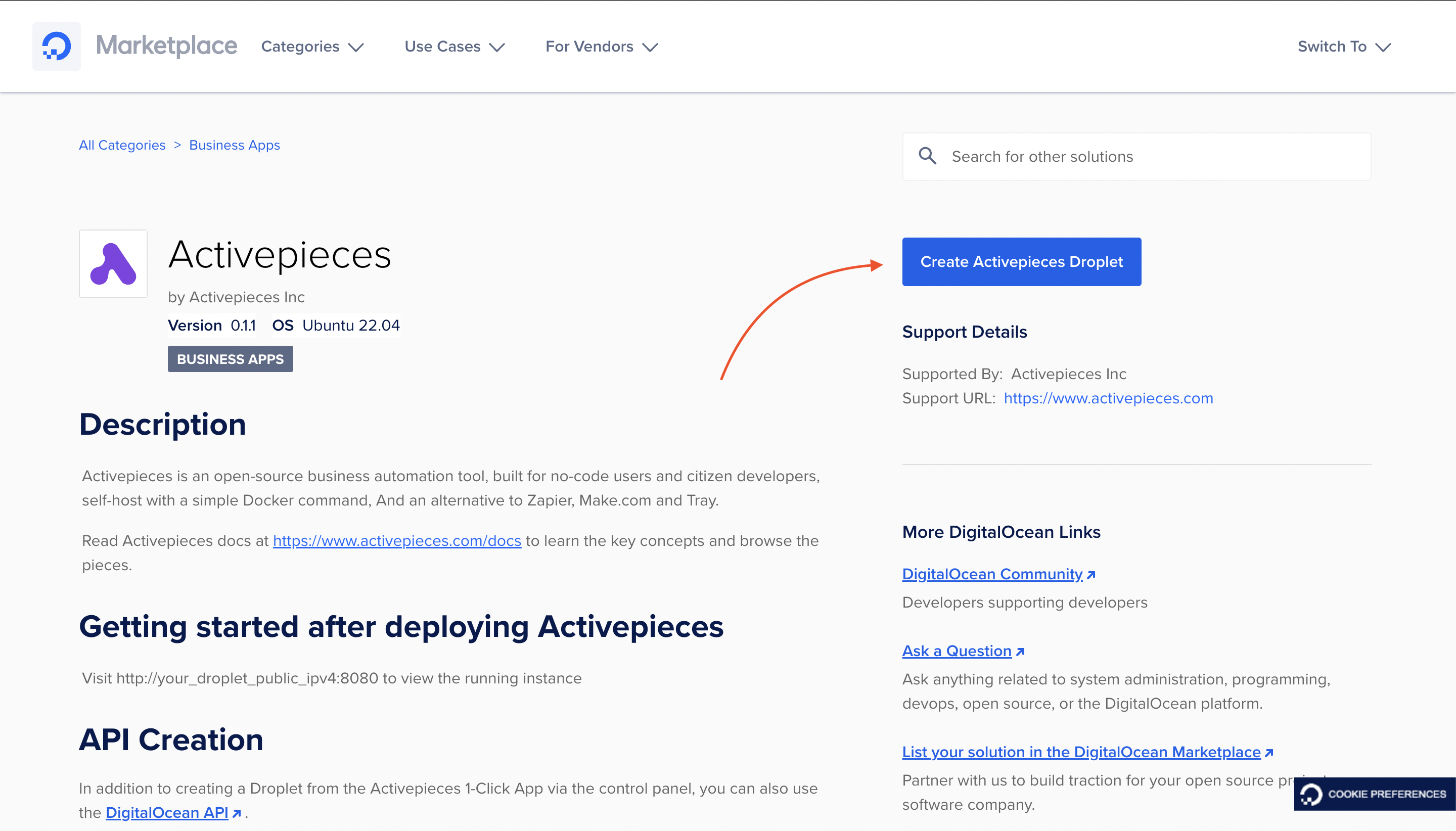Viewport: 1456px width, 831px height.
Task: Click the Marketplace title text
Action: click(166, 45)
